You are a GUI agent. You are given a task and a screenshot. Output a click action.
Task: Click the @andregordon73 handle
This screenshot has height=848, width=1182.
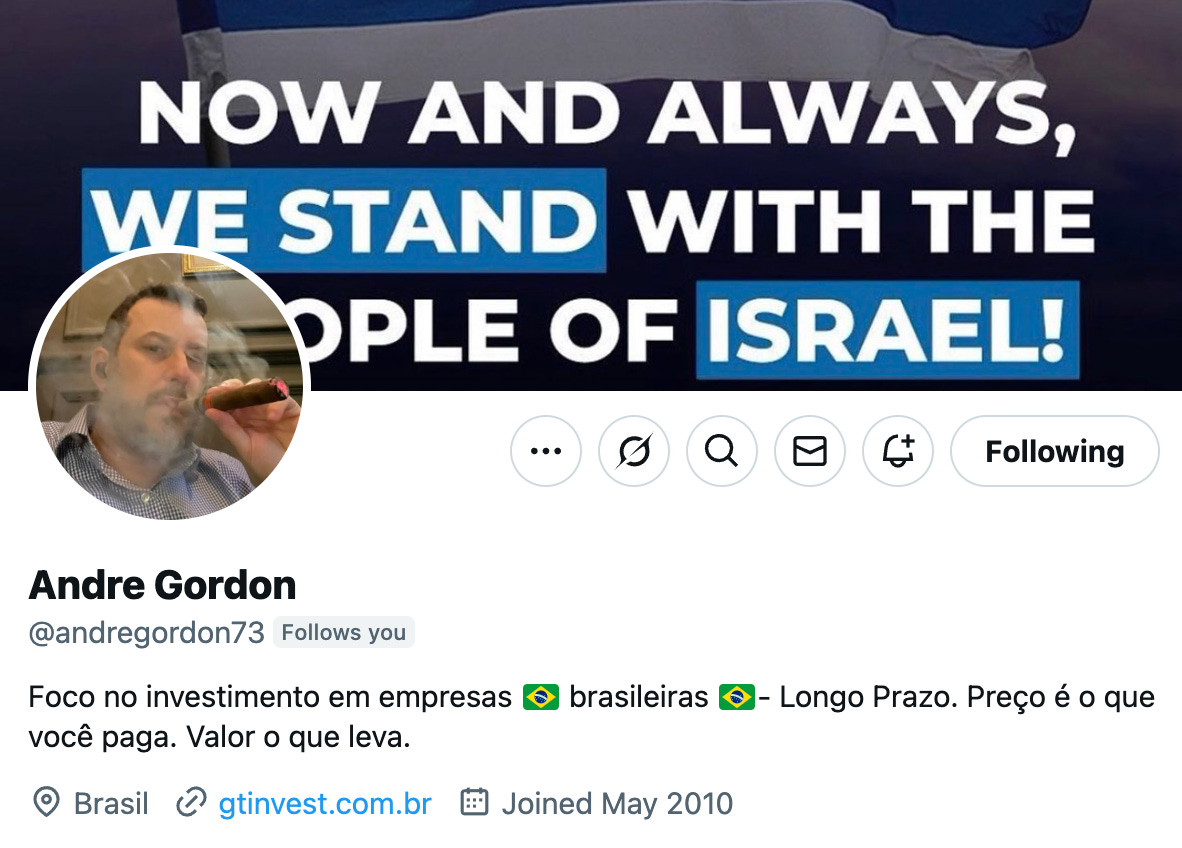tap(146, 632)
